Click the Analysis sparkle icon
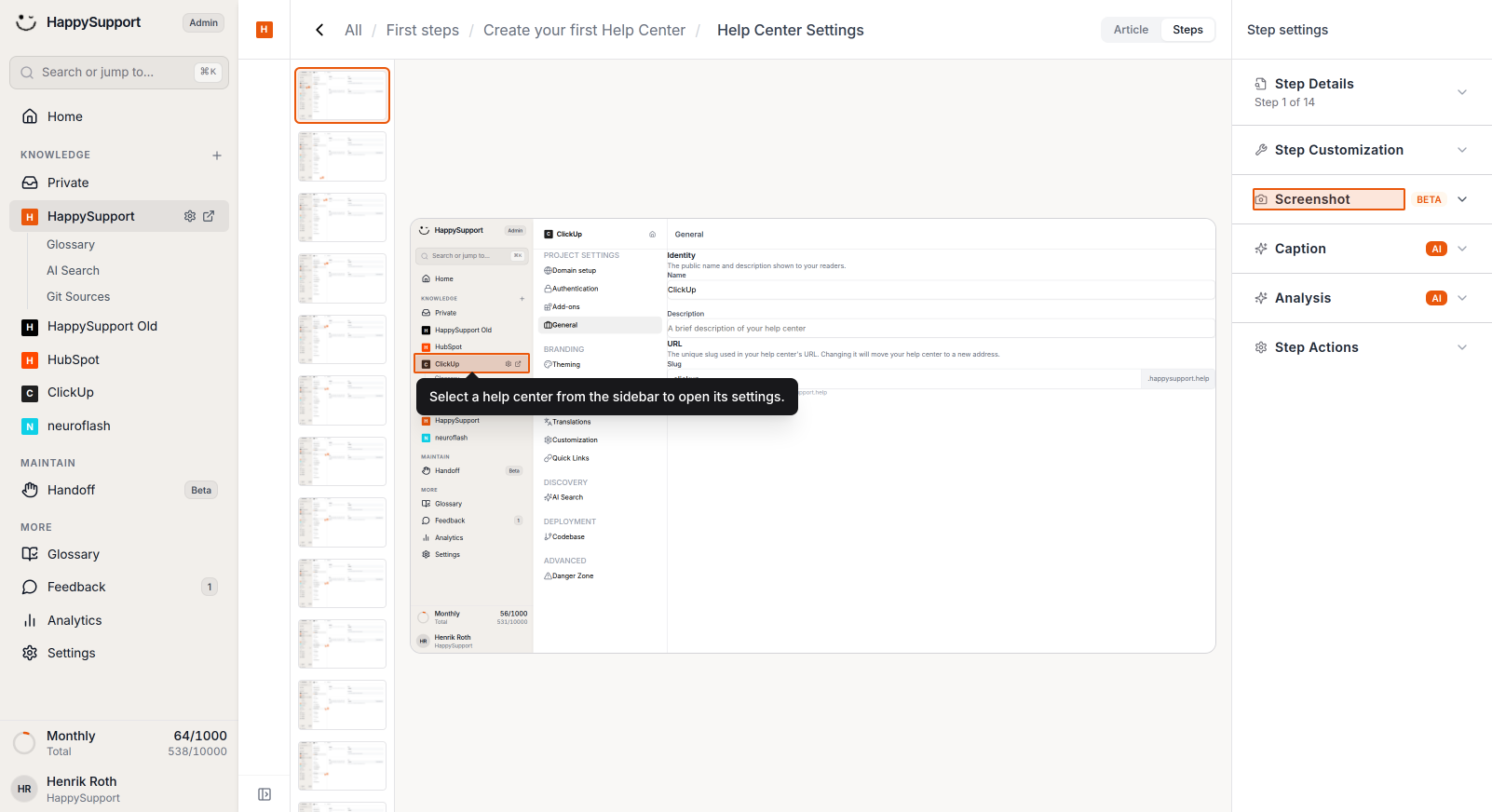1492x812 pixels. (x=1261, y=298)
